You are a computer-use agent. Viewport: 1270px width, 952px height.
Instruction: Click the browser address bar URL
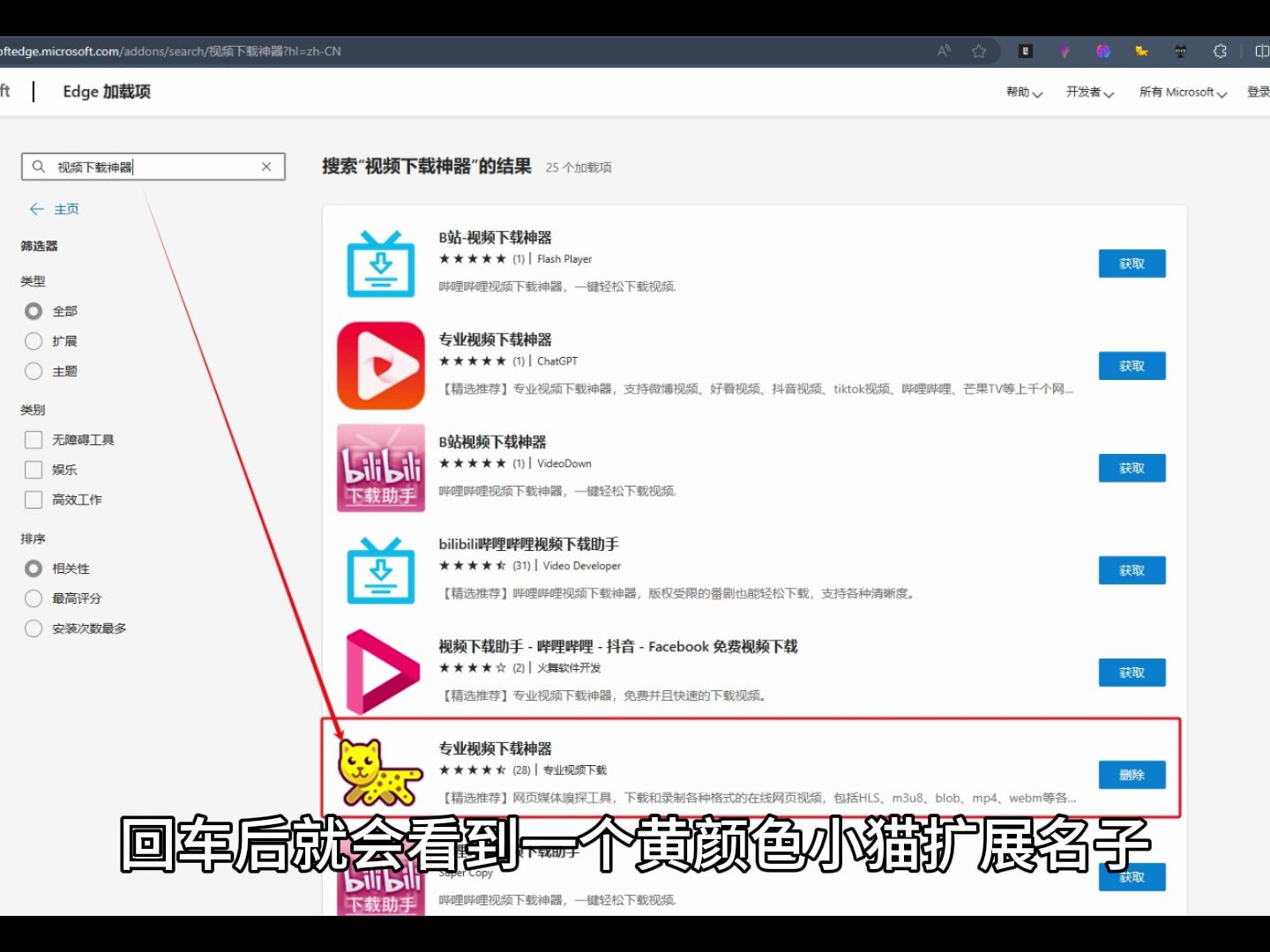170,51
